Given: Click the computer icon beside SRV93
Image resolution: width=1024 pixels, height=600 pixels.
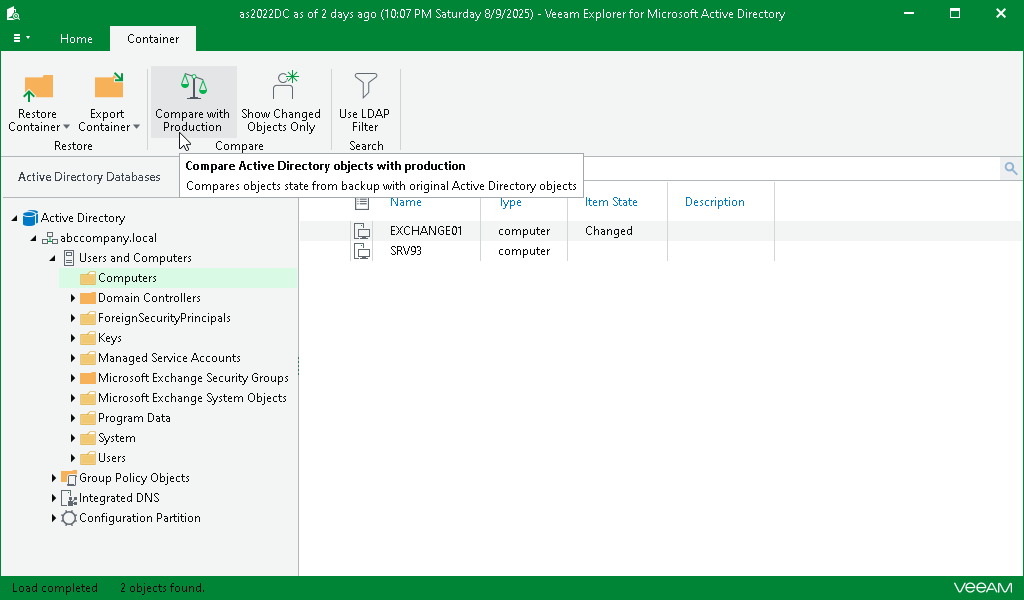Looking at the screenshot, I should coord(362,251).
